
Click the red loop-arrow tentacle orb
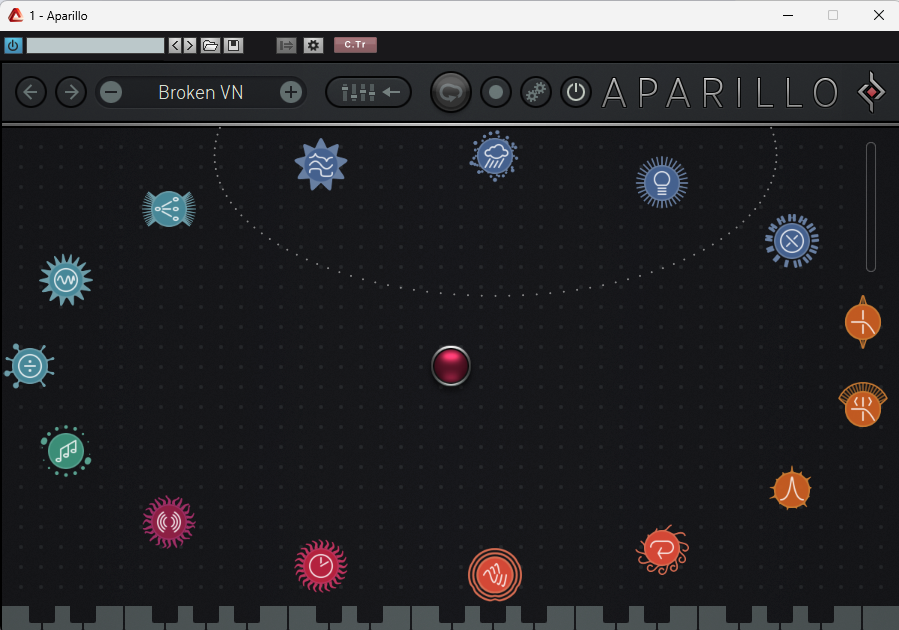click(662, 549)
